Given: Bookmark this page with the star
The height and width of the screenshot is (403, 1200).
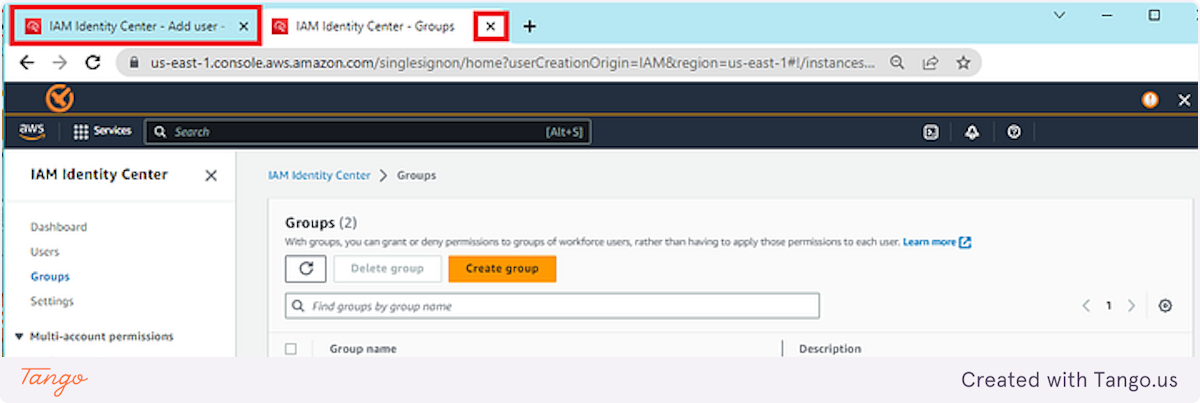Looking at the screenshot, I should pyautogui.click(x=963, y=62).
